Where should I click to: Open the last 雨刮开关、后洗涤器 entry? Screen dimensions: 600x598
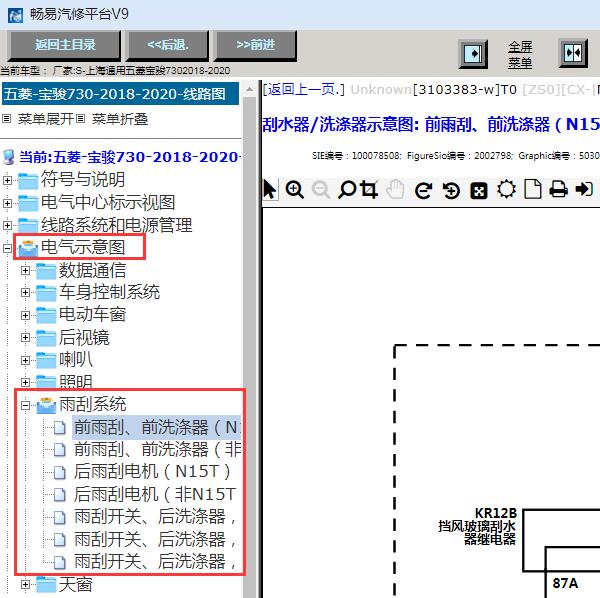[155, 561]
